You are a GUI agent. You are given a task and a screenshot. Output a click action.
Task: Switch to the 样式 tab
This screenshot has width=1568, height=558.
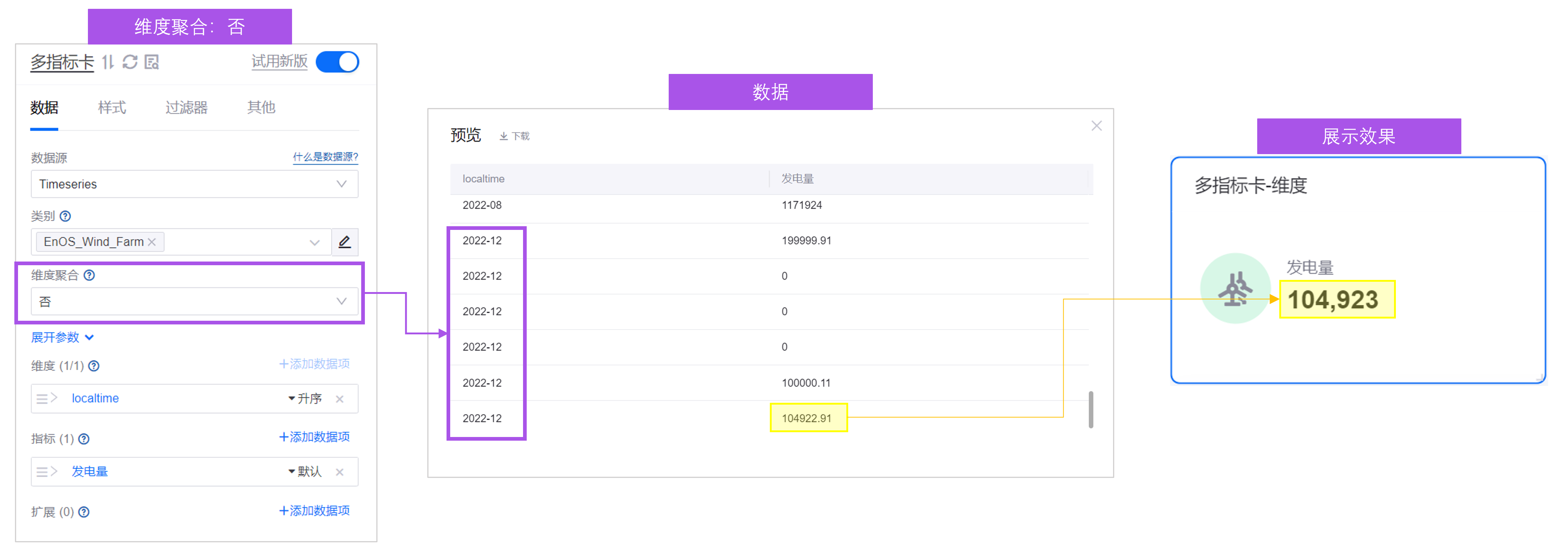pyautogui.click(x=112, y=108)
